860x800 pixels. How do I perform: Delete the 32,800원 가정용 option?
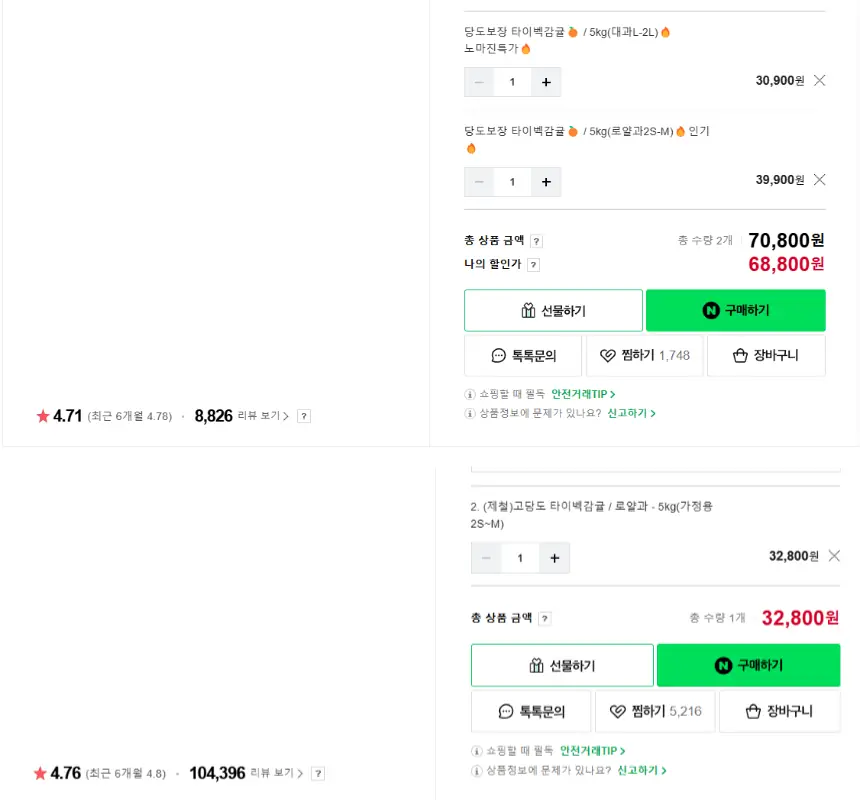point(834,556)
